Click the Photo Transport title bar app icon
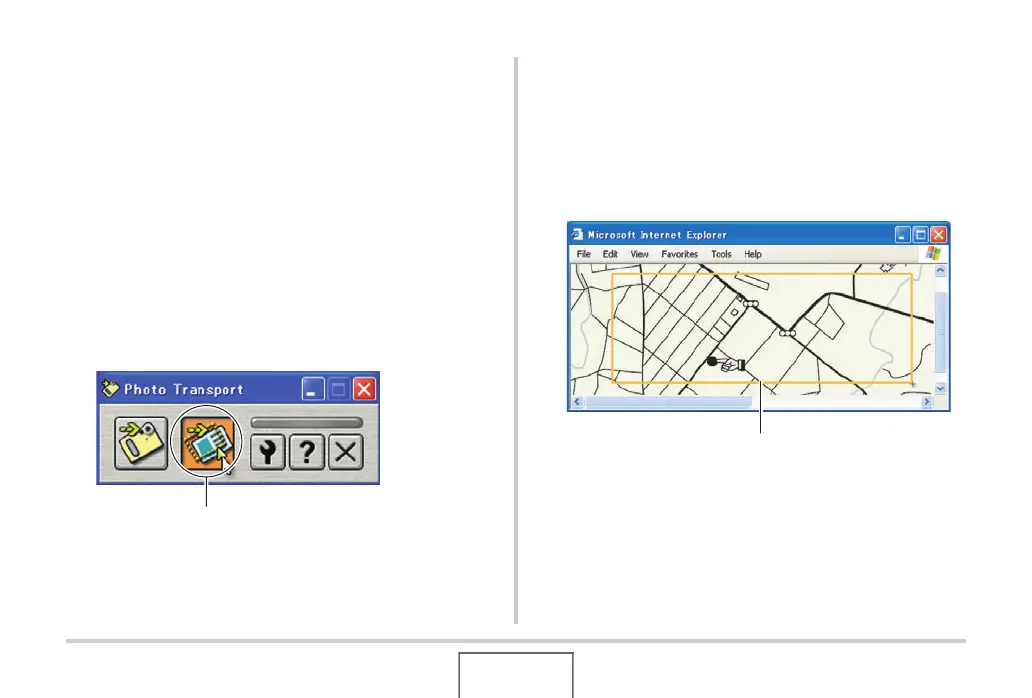 [x=111, y=389]
